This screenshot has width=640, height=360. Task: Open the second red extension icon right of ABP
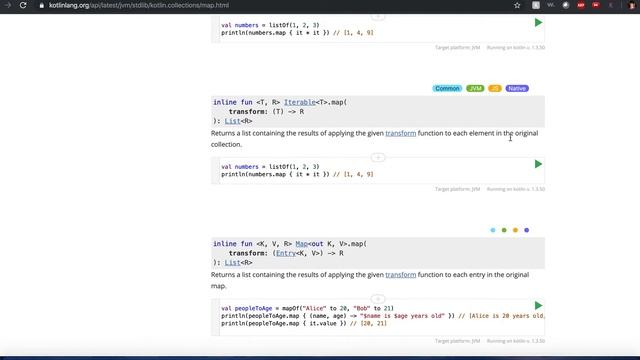596,5
